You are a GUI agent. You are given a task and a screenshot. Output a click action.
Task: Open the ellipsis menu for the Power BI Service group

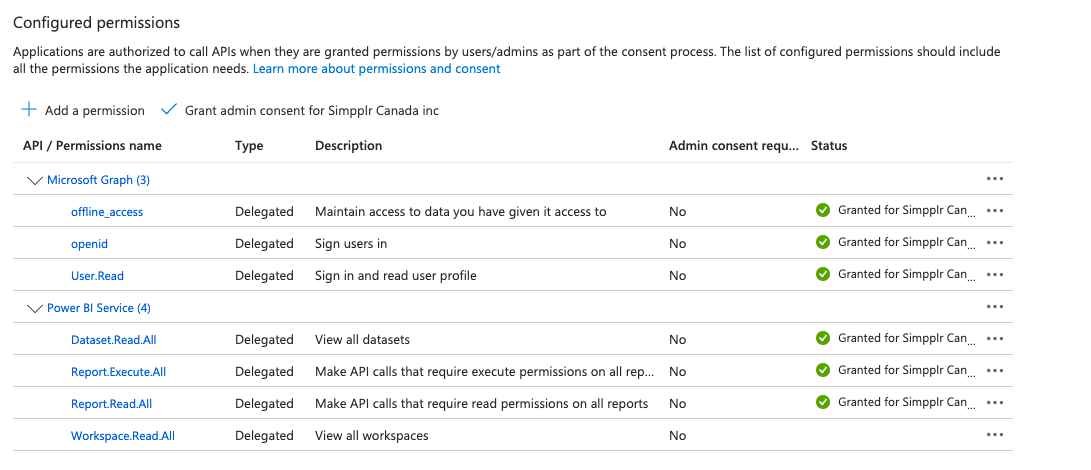(x=994, y=307)
